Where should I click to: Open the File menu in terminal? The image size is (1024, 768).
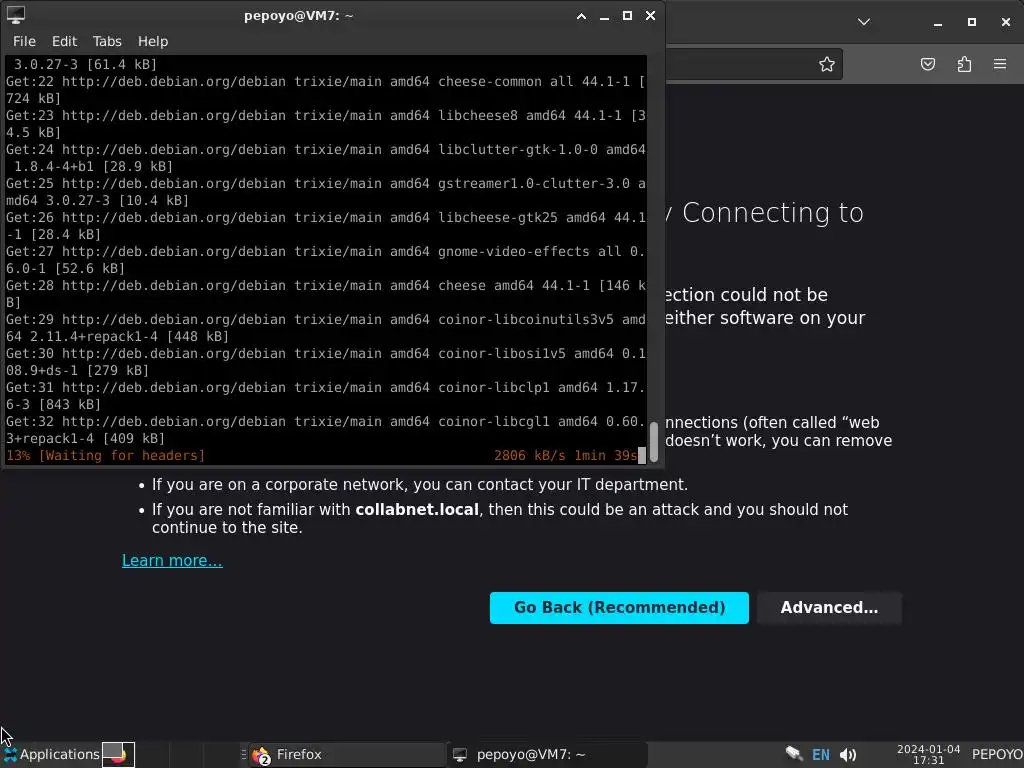24,41
